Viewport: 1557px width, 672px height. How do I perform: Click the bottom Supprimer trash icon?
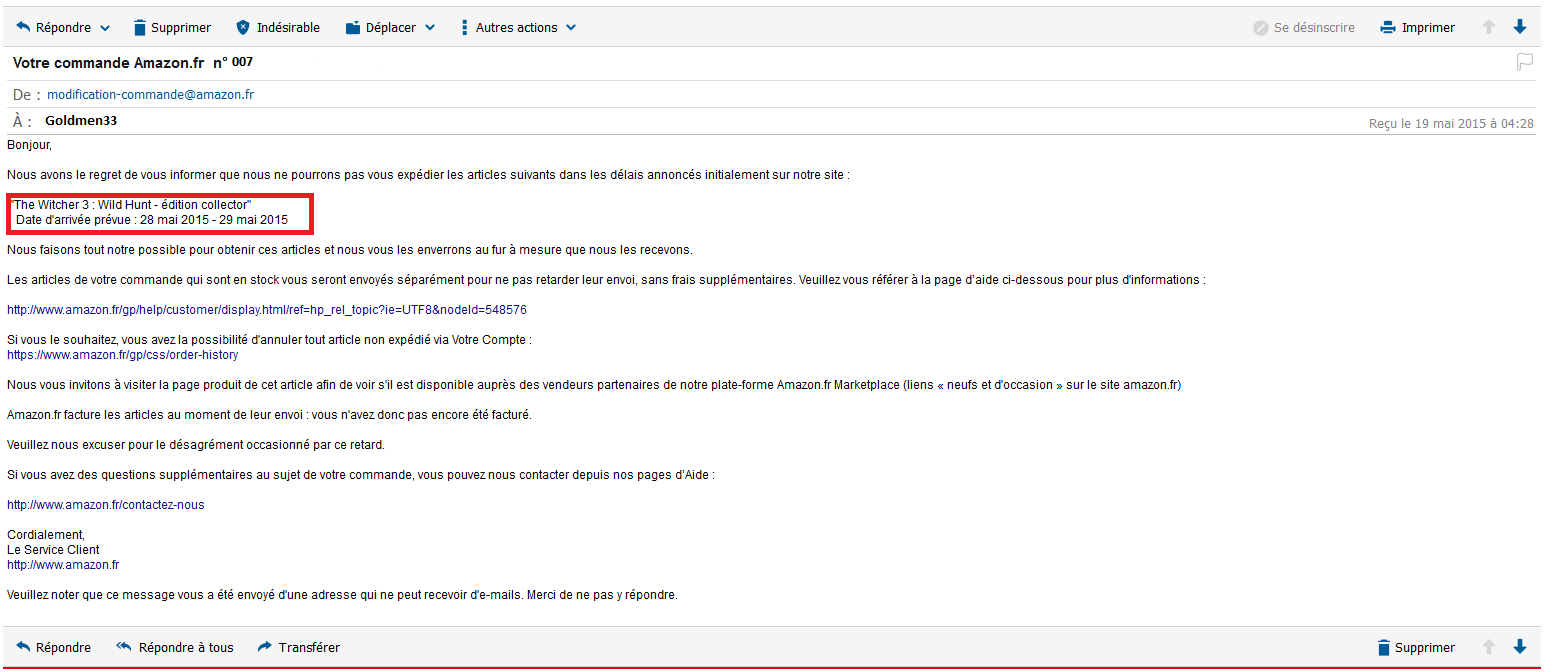1384,648
